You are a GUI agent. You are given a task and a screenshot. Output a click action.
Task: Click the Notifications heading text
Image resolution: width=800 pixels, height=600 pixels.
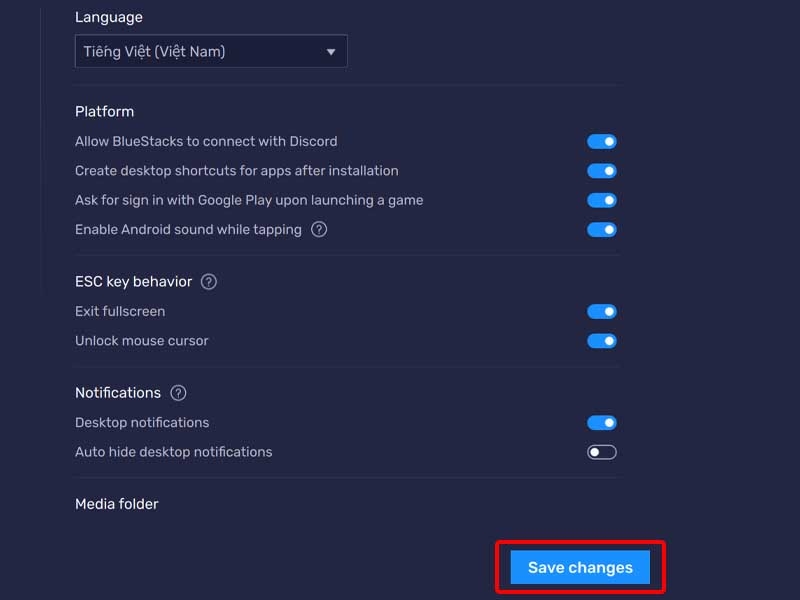point(118,393)
